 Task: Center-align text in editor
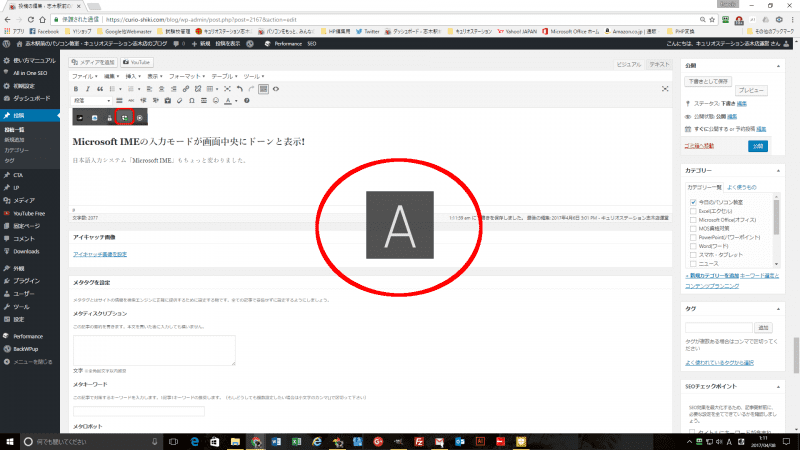[x=161, y=89]
